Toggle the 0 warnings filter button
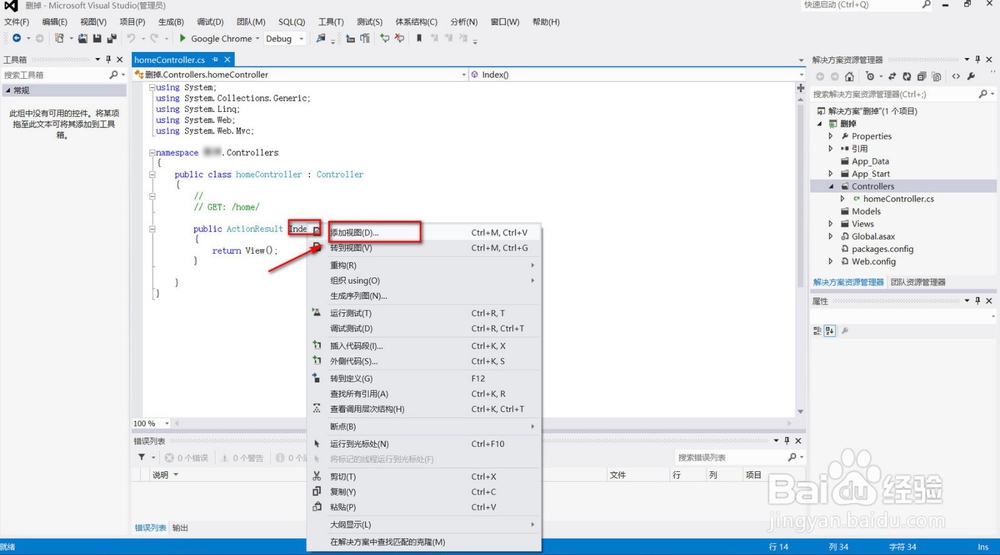Screen dimensions: 1000x555 tap(242, 458)
